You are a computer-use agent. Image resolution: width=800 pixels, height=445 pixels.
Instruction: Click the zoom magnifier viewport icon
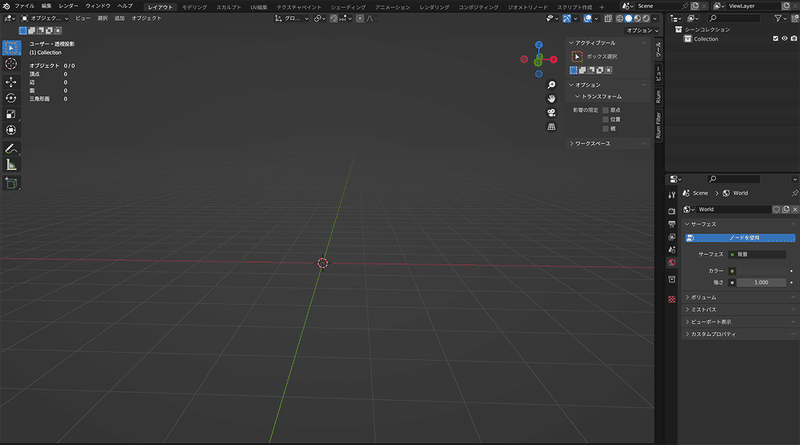click(552, 85)
